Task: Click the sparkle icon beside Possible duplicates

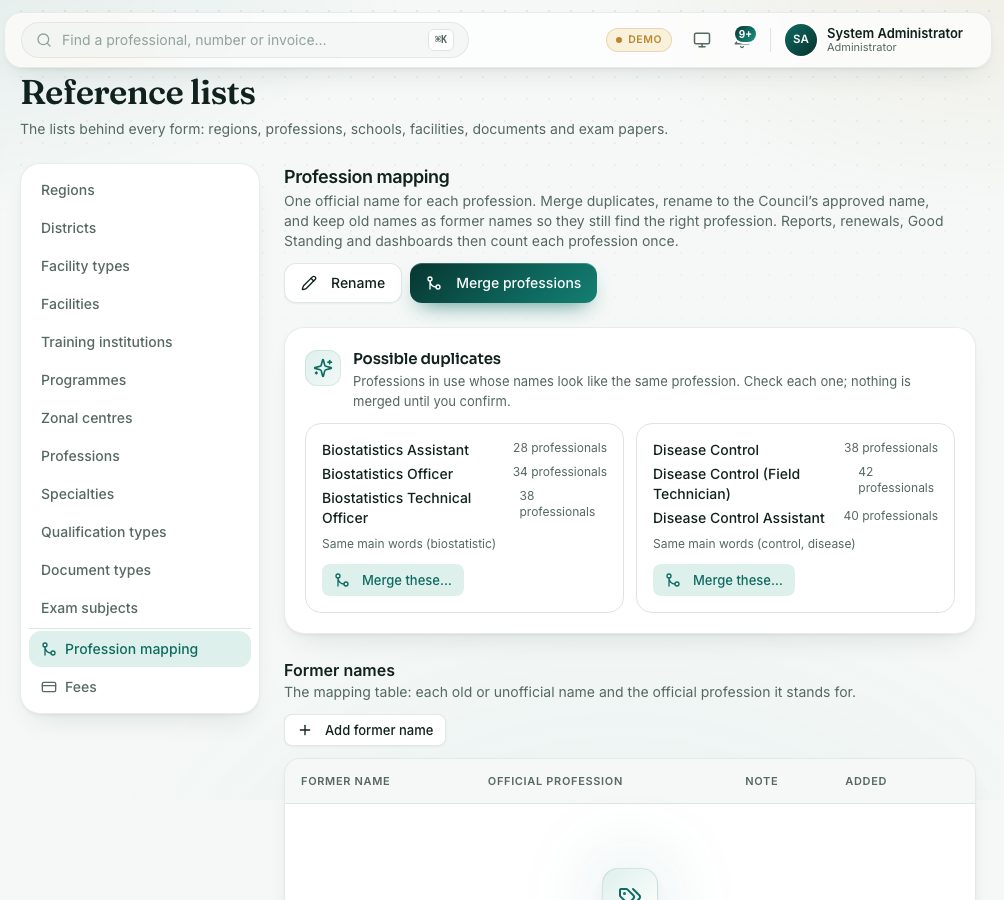Action: click(x=323, y=368)
